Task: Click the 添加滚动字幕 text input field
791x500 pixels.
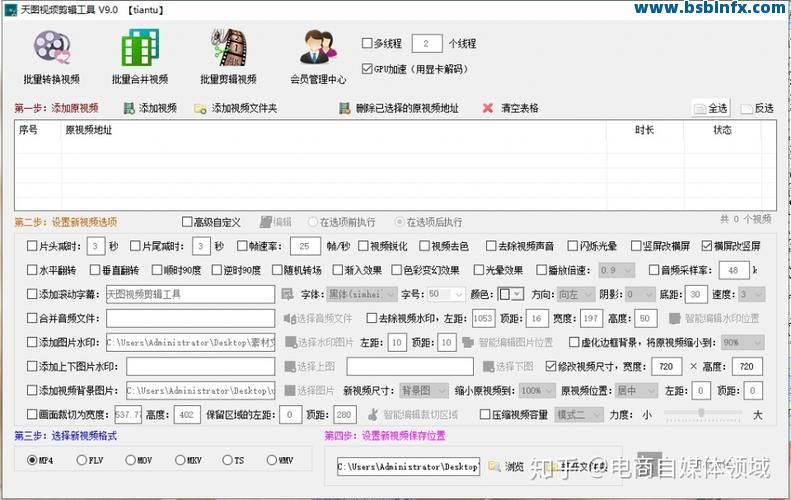Action: pos(190,294)
